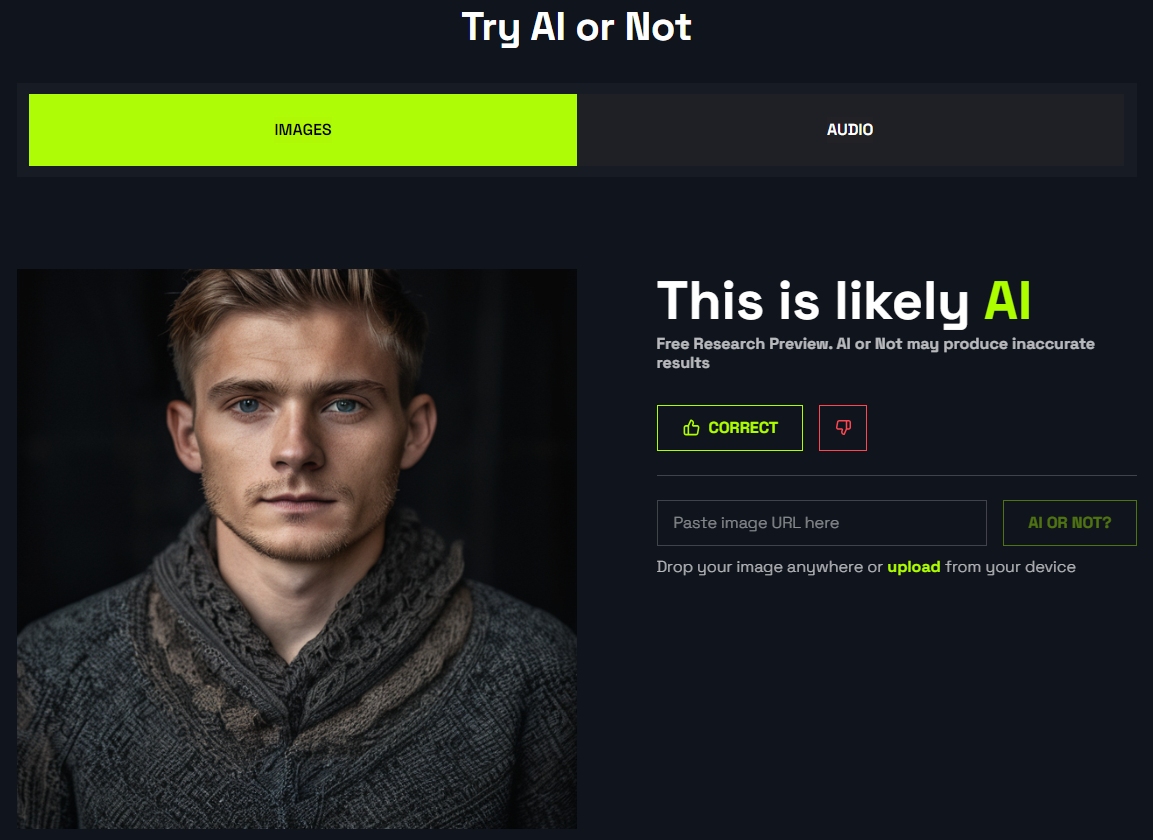
Task: Click the from your device text
Action: click(1010, 567)
